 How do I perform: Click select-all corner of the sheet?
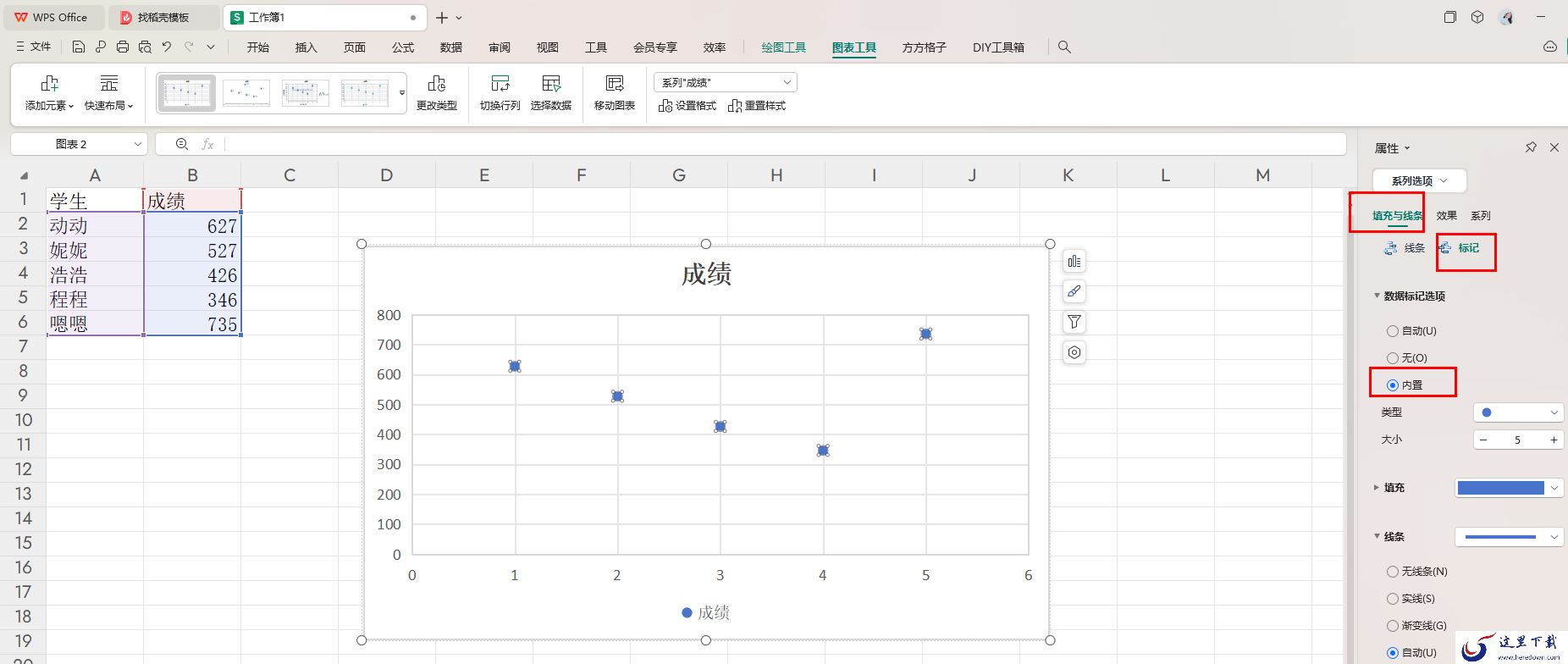(24, 175)
